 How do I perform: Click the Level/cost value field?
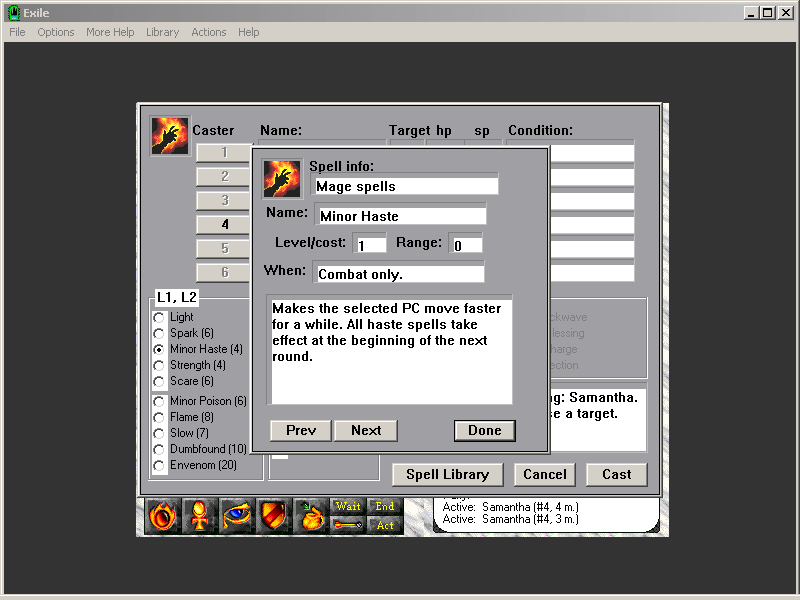(x=369, y=244)
